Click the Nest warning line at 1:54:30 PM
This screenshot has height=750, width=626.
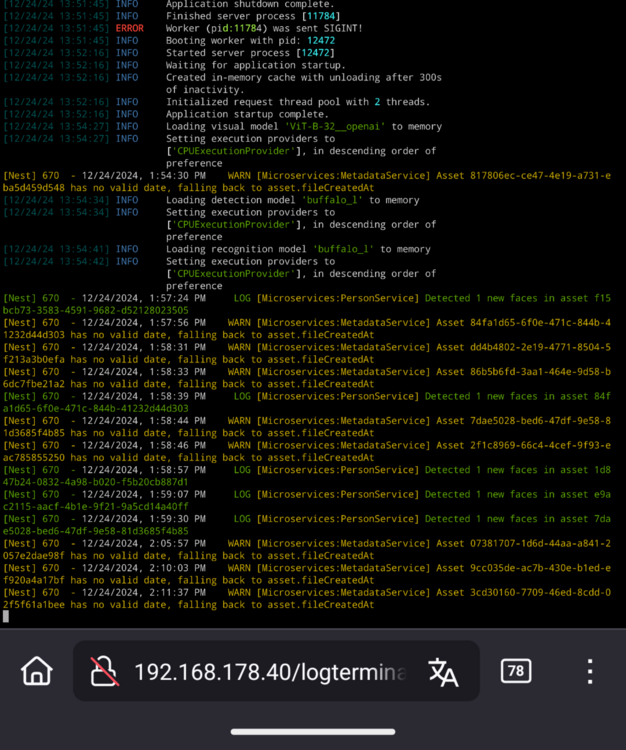[x=307, y=182]
